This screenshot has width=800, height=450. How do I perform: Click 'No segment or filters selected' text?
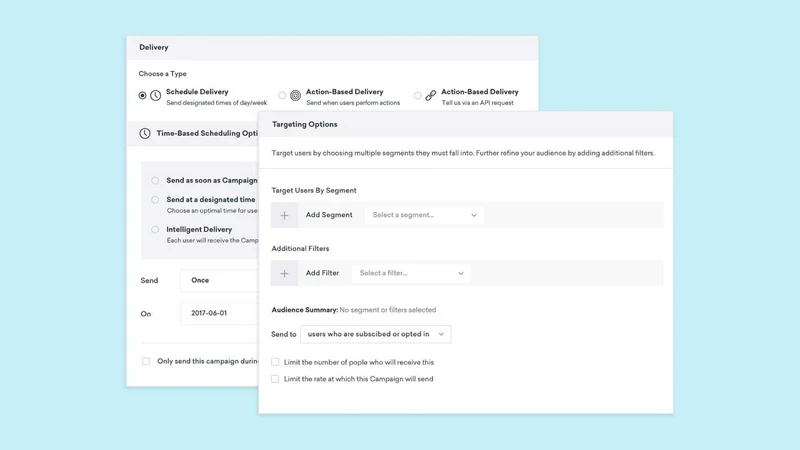[388, 310]
